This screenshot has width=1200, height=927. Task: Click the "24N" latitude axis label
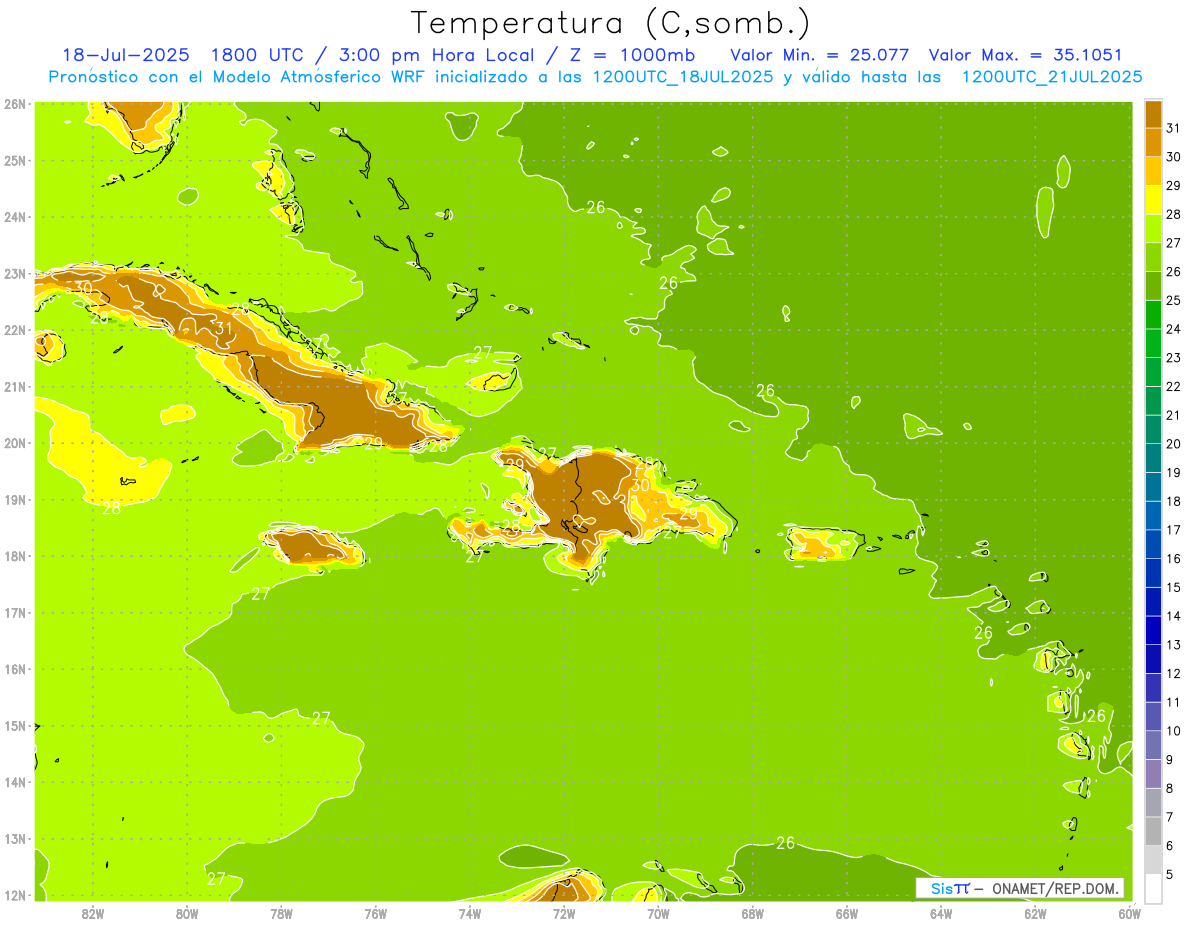[15, 217]
